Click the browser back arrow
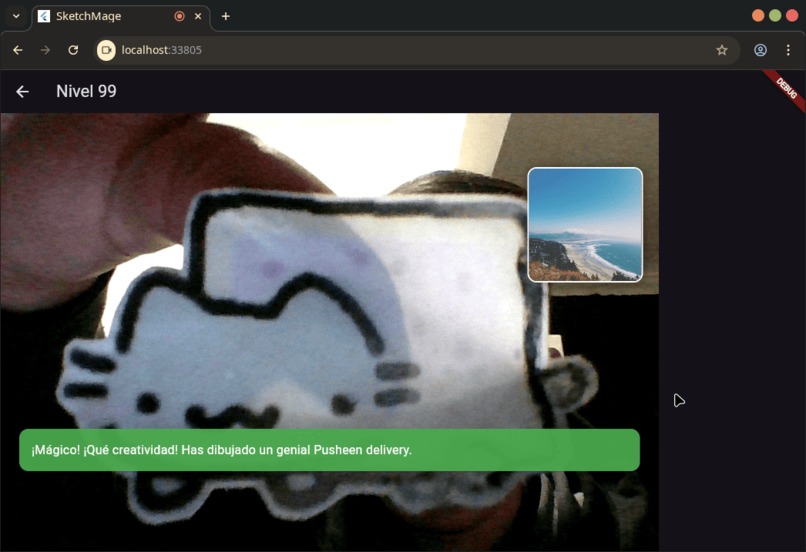 pyautogui.click(x=17, y=50)
